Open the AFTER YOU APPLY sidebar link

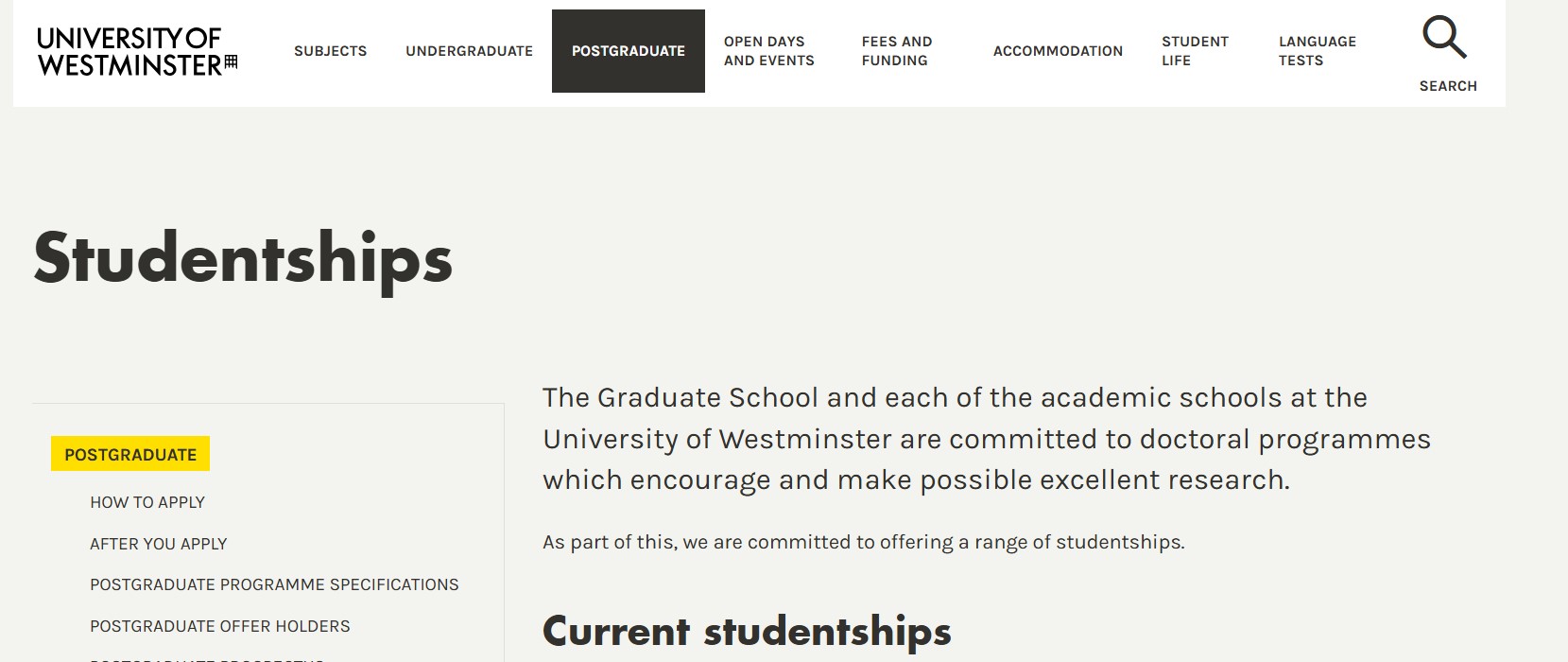pyautogui.click(x=158, y=544)
